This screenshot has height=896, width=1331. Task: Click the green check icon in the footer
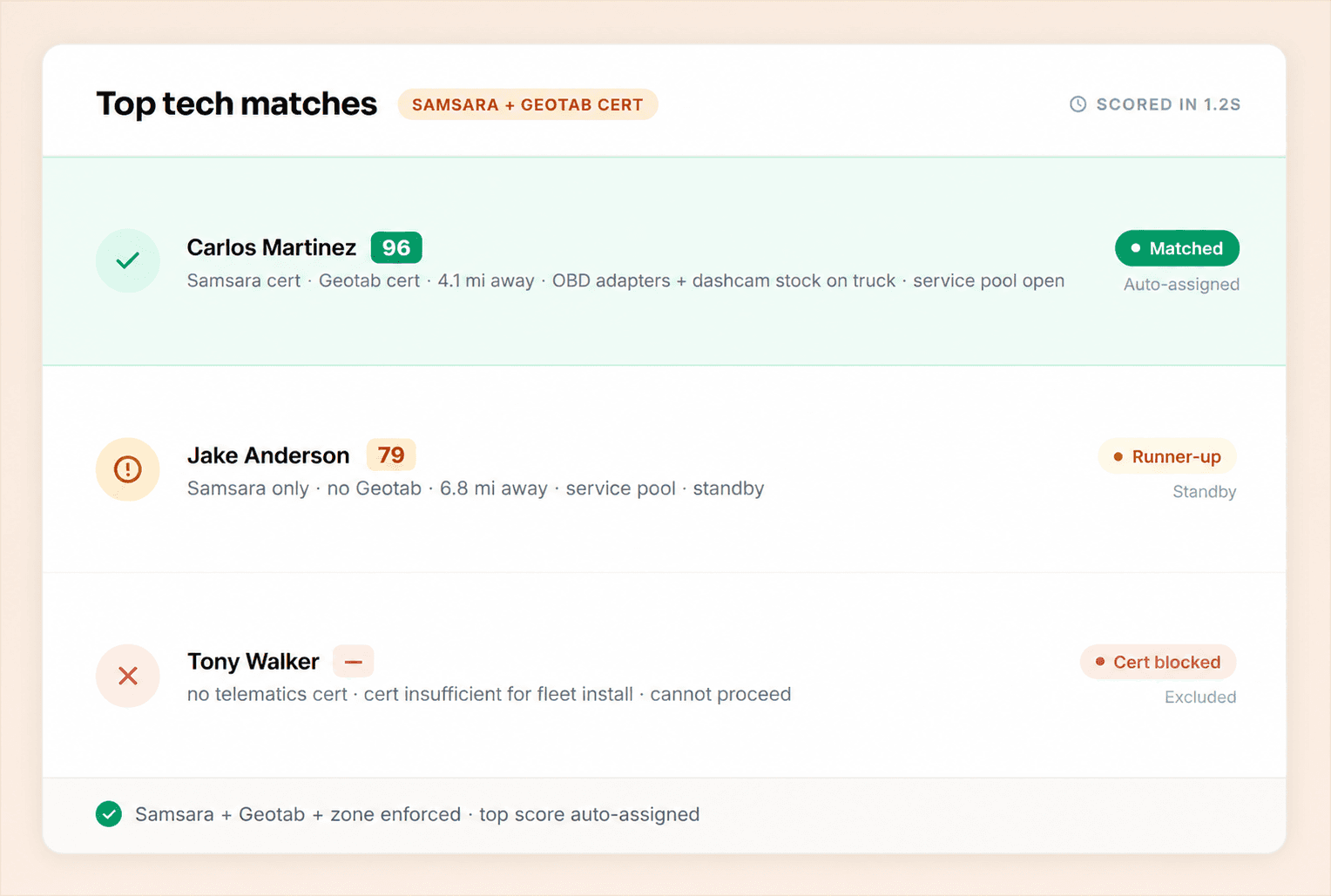(109, 814)
